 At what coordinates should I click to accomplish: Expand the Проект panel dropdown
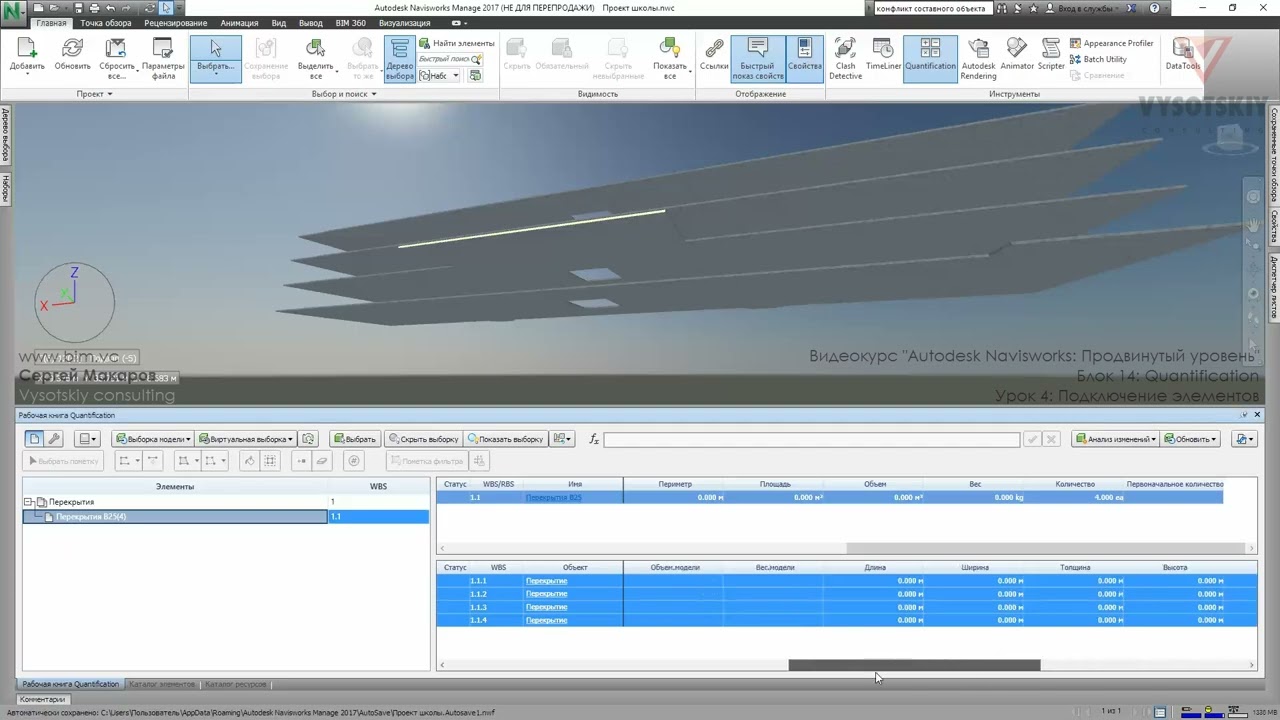pos(95,94)
